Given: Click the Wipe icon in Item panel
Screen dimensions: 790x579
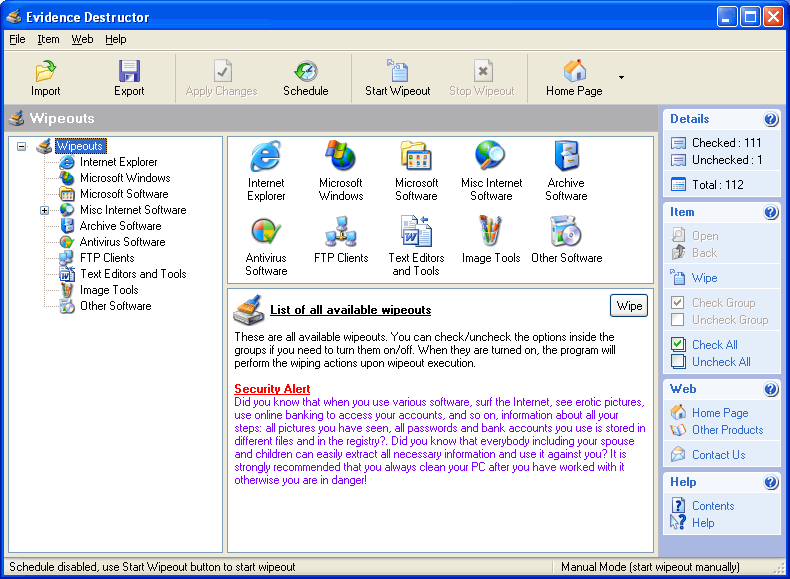Looking at the screenshot, I should (678, 277).
